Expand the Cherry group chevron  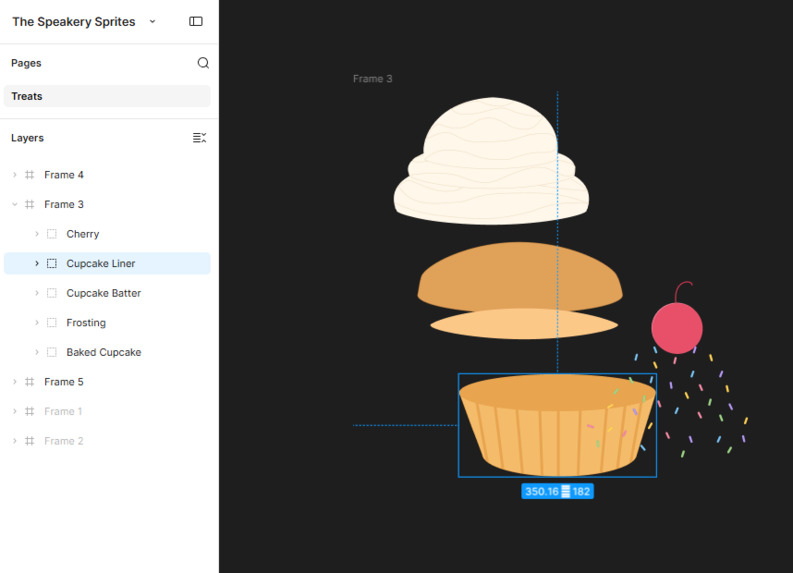tap(37, 234)
